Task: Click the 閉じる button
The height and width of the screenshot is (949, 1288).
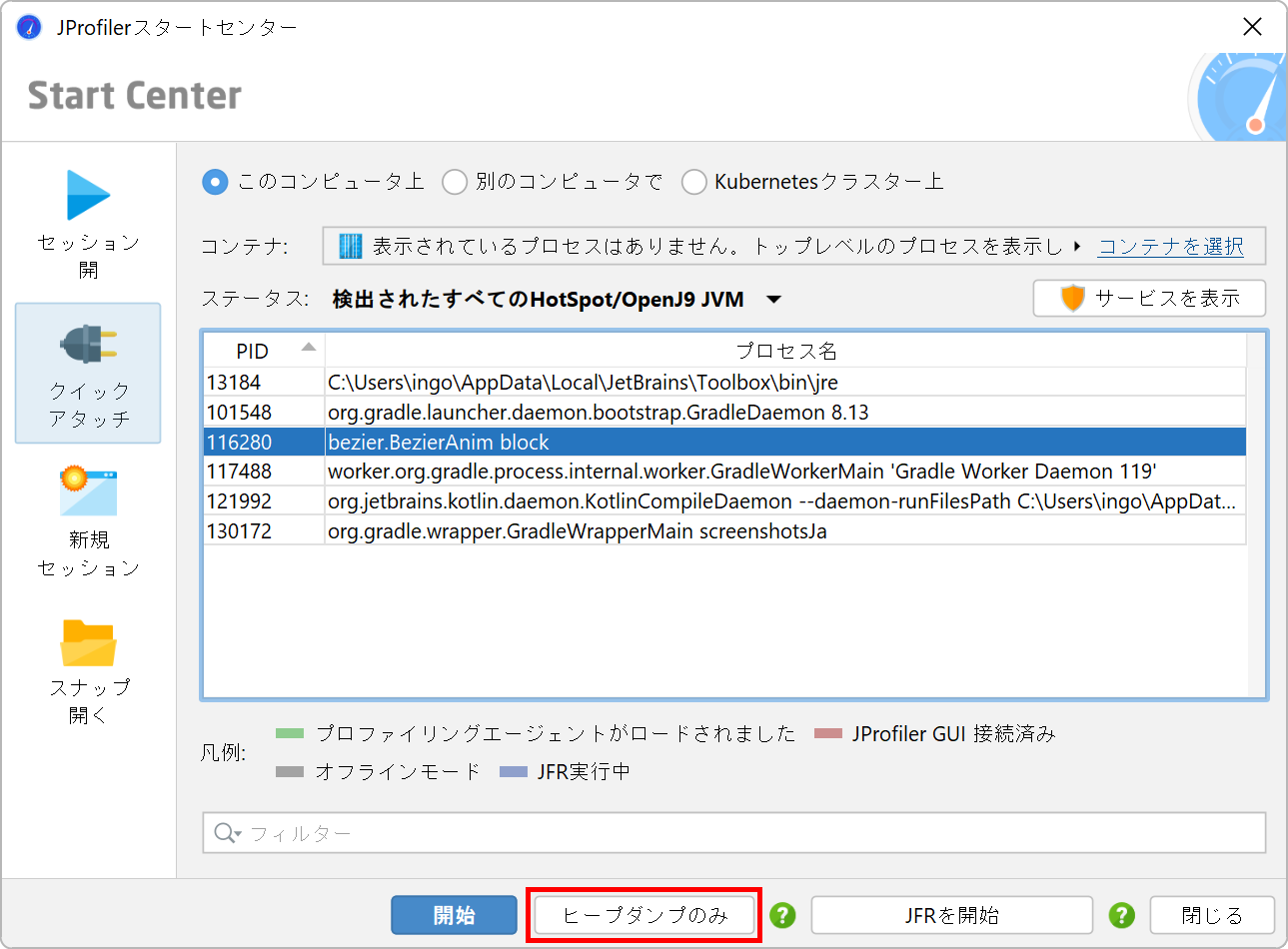Action: click(1212, 915)
